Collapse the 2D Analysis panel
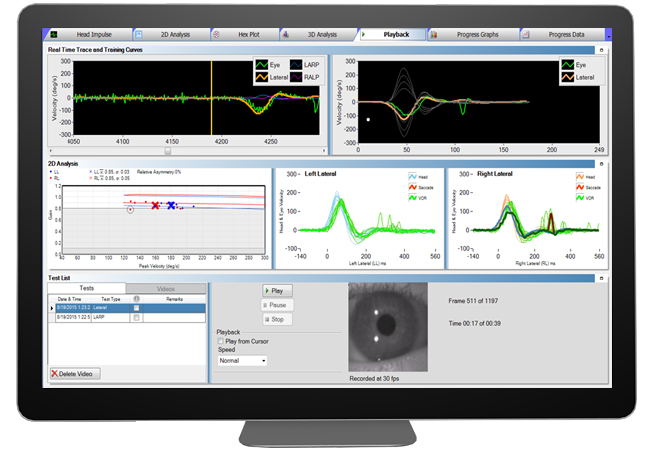The height and width of the screenshot is (450, 650). point(600,163)
